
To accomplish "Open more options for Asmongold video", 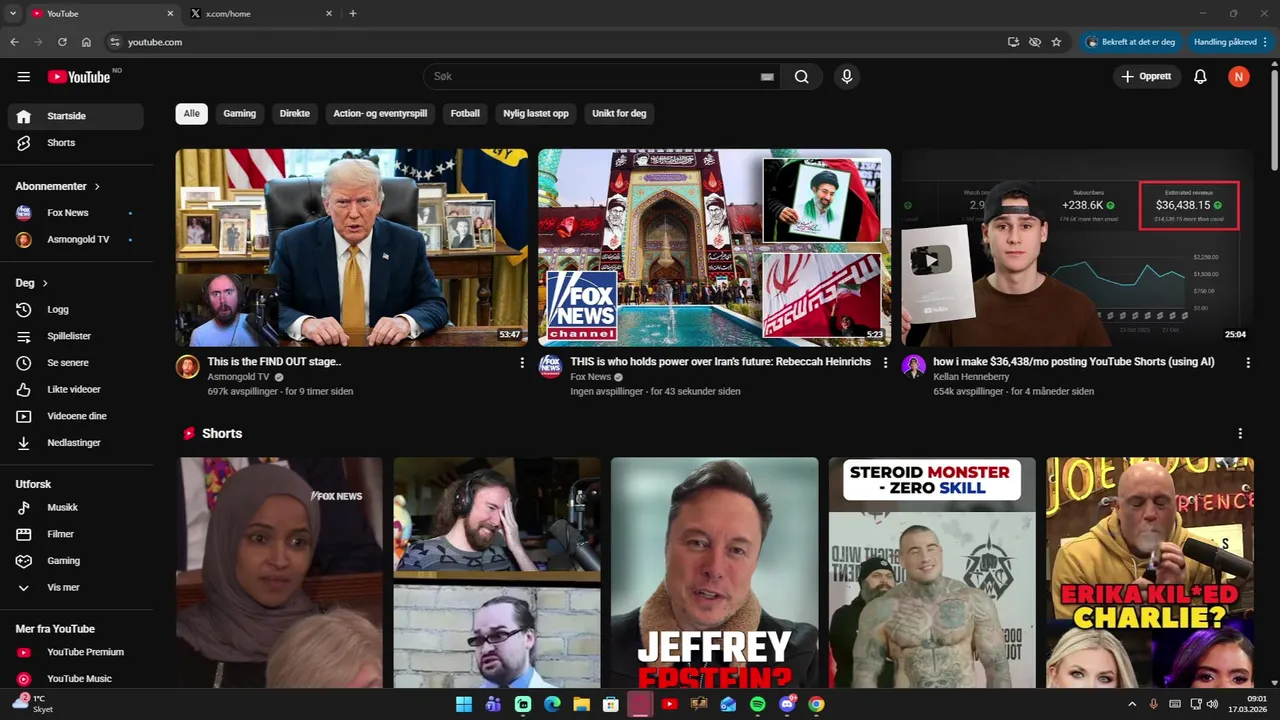I will (522, 363).
